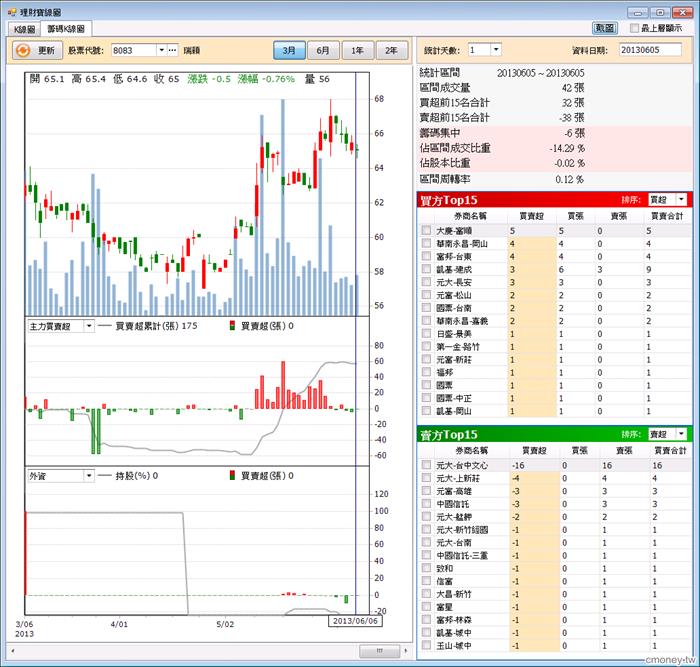The image size is (700, 667).
Task: Select the 富邦-林森 row name
Action: pyautogui.click(x=454, y=620)
